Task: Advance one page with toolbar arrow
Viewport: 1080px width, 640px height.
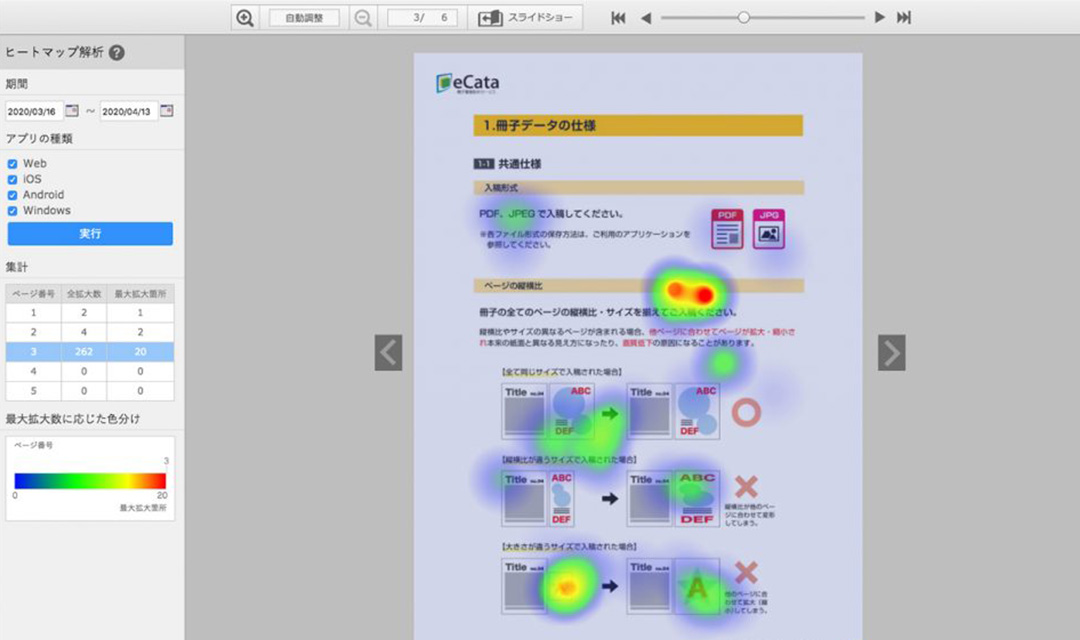Action: point(880,18)
